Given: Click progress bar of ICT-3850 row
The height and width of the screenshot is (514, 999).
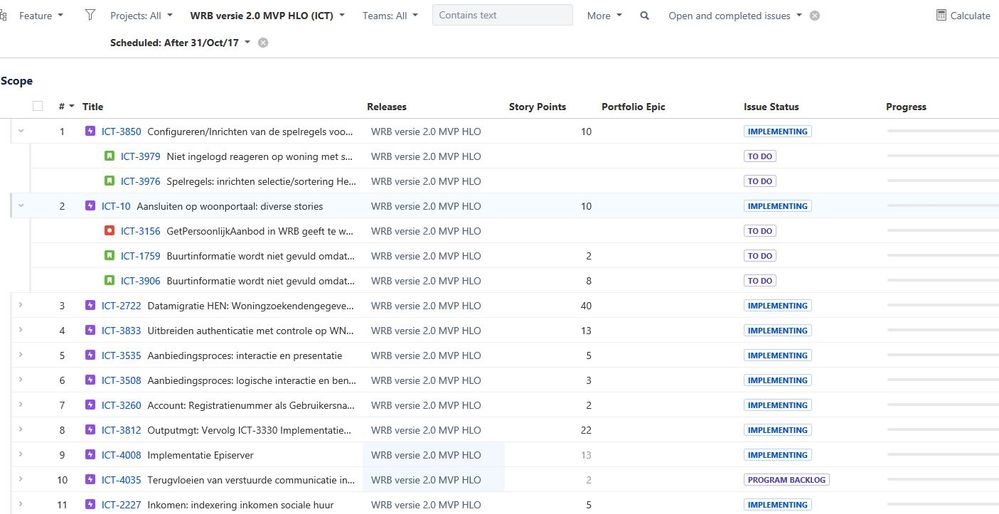Looking at the screenshot, I should click(943, 131).
